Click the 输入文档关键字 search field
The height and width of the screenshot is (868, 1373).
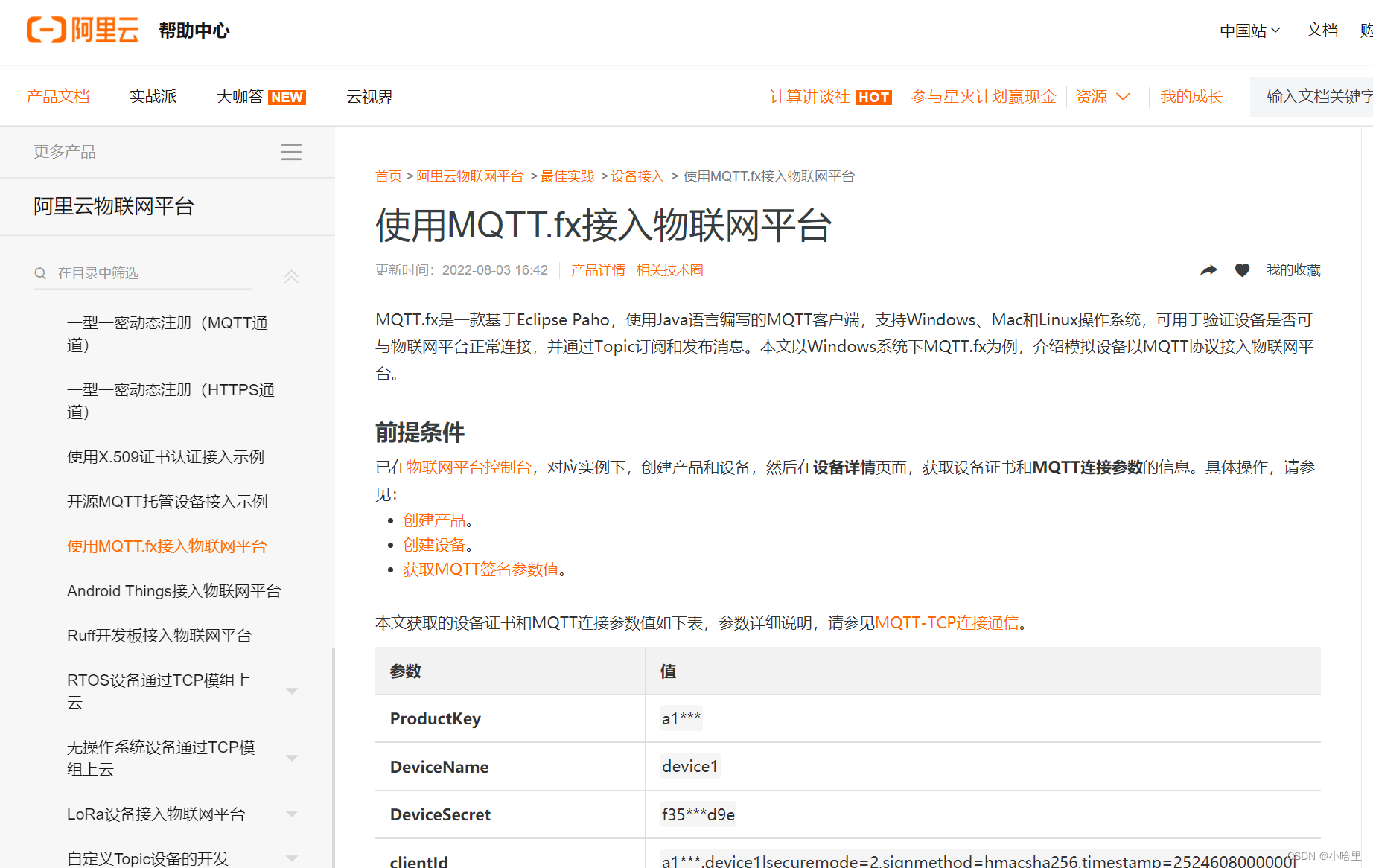tap(1318, 96)
